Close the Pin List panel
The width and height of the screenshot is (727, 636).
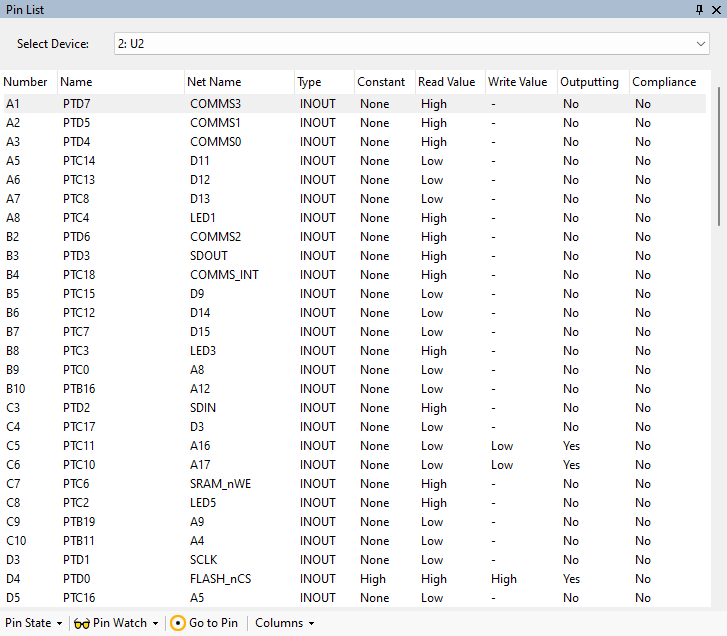pyautogui.click(x=715, y=9)
